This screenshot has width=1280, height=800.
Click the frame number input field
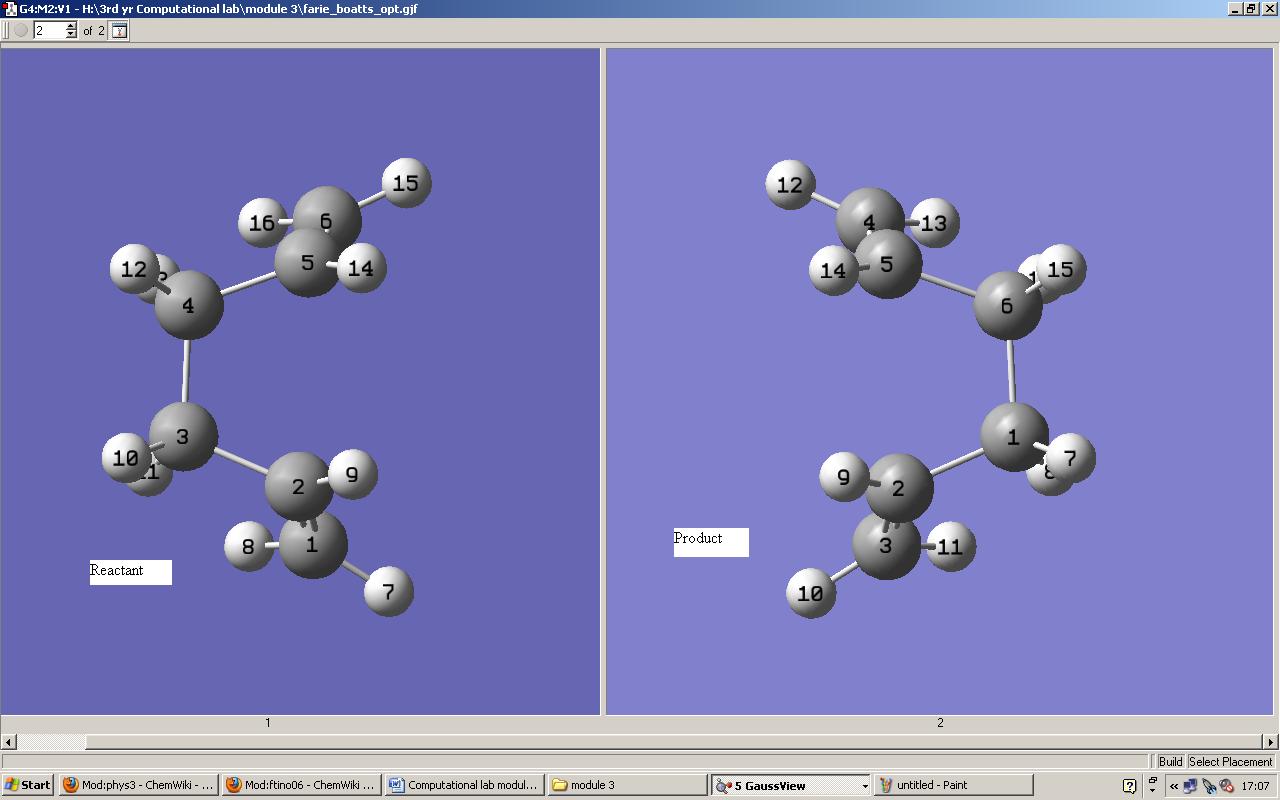point(48,31)
